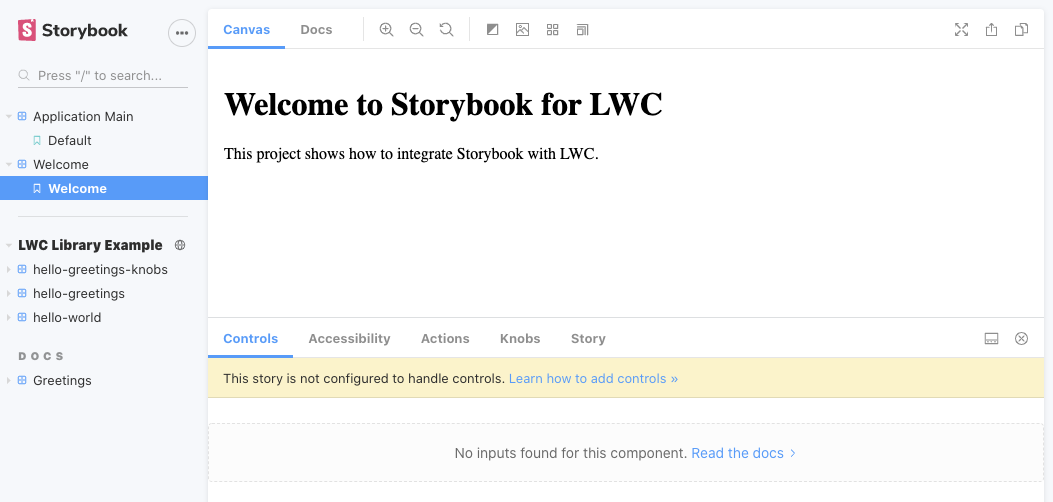Click the globe icon beside LWC Library Example
Image resolution: width=1053 pixels, height=502 pixels.
(179, 245)
